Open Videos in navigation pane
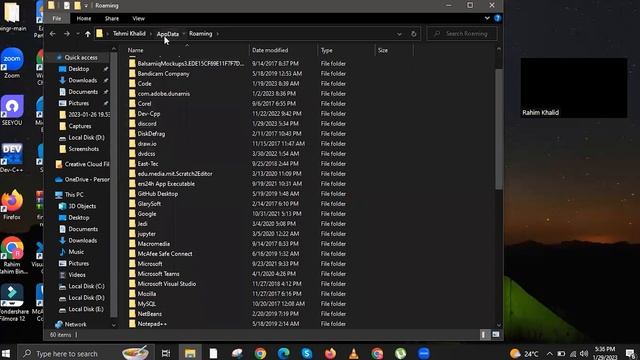 [77, 275]
